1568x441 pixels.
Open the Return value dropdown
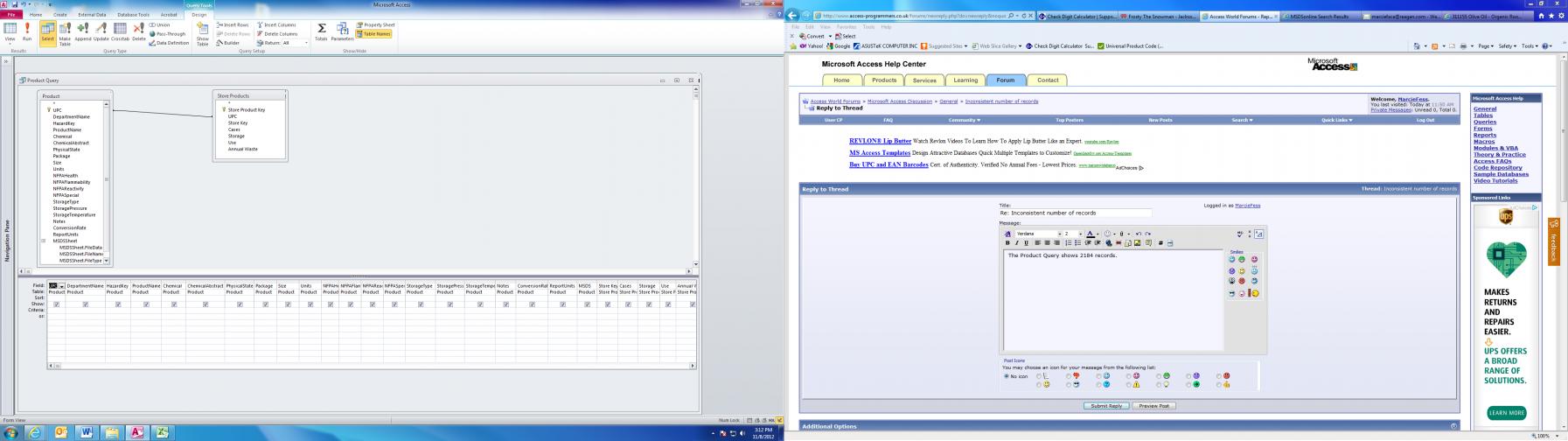coord(305,43)
